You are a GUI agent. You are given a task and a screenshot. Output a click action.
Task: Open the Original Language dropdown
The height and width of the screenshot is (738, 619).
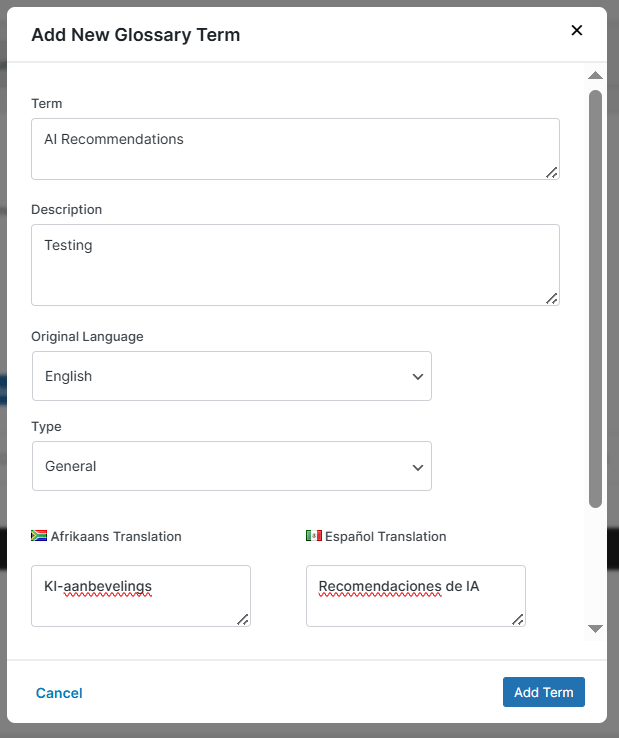click(232, 376)
